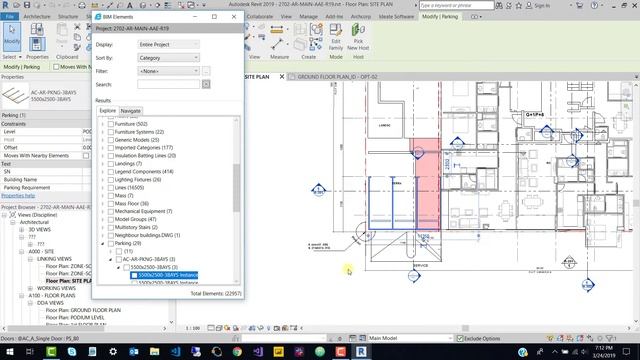Open the Sort By Category dropdown

tap(168, 58)
